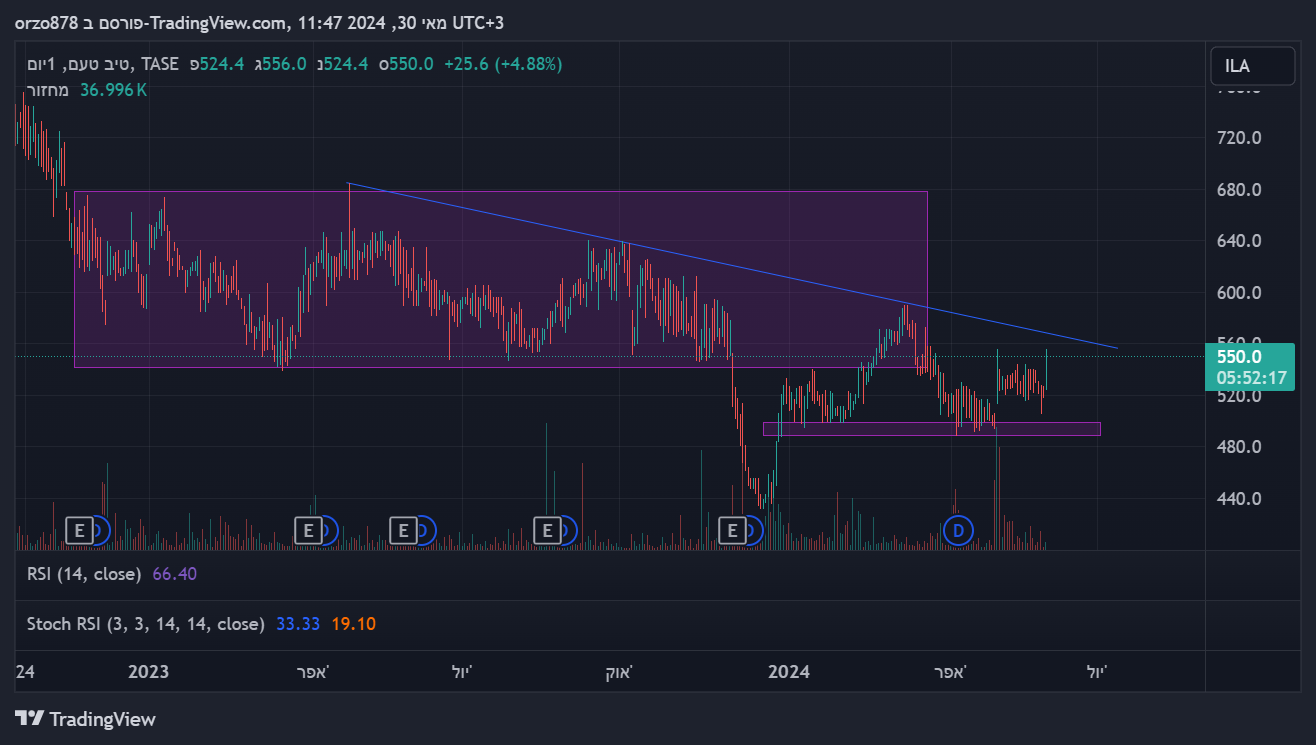The image size is (1316, 745).
Task: Click the Stoch RSI orange value 19.10
Action: point(354,624)
